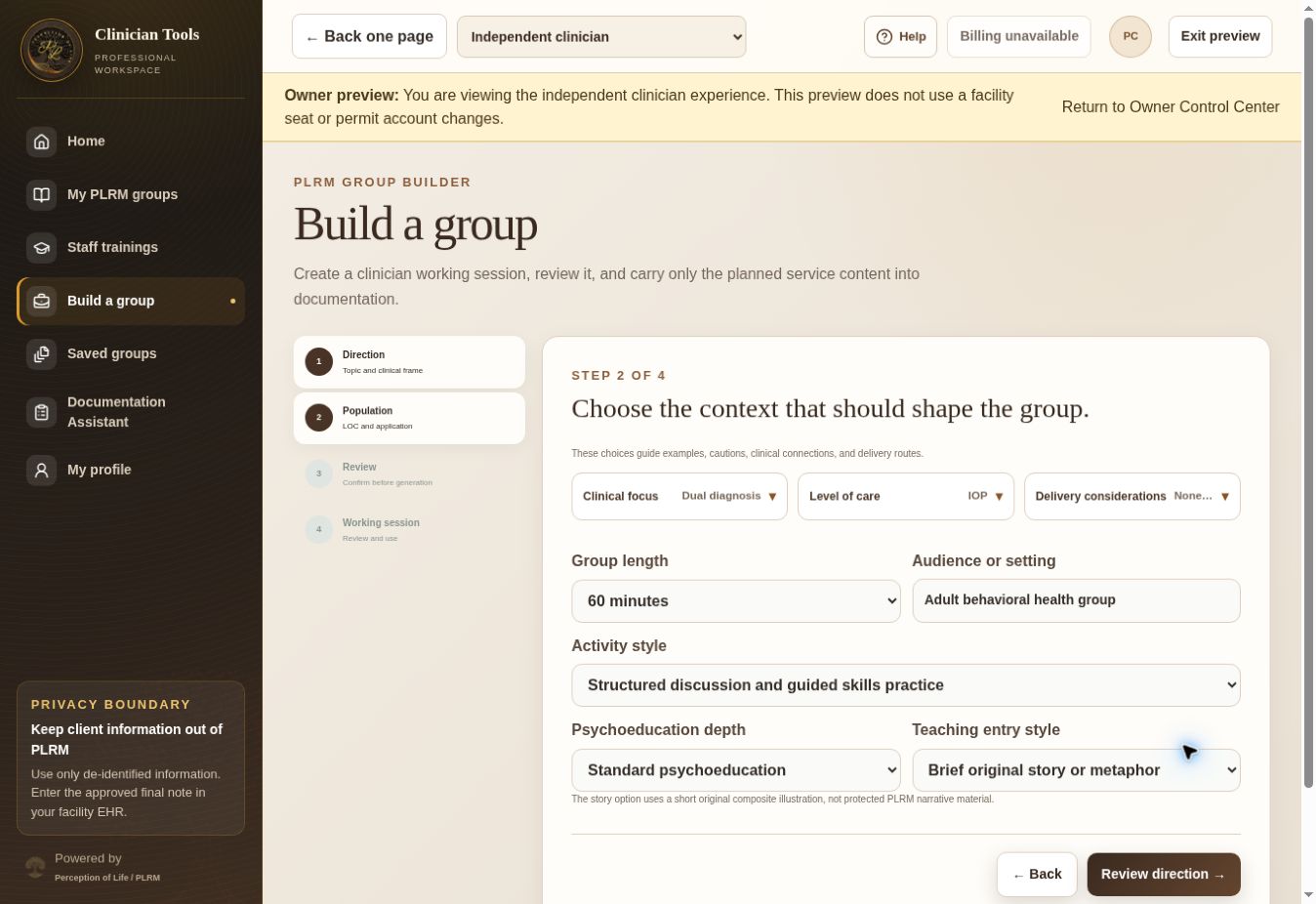This screenshot has height=904, width=1316.
Task: Open the Group length dropdown
Action: coord(736,601)
